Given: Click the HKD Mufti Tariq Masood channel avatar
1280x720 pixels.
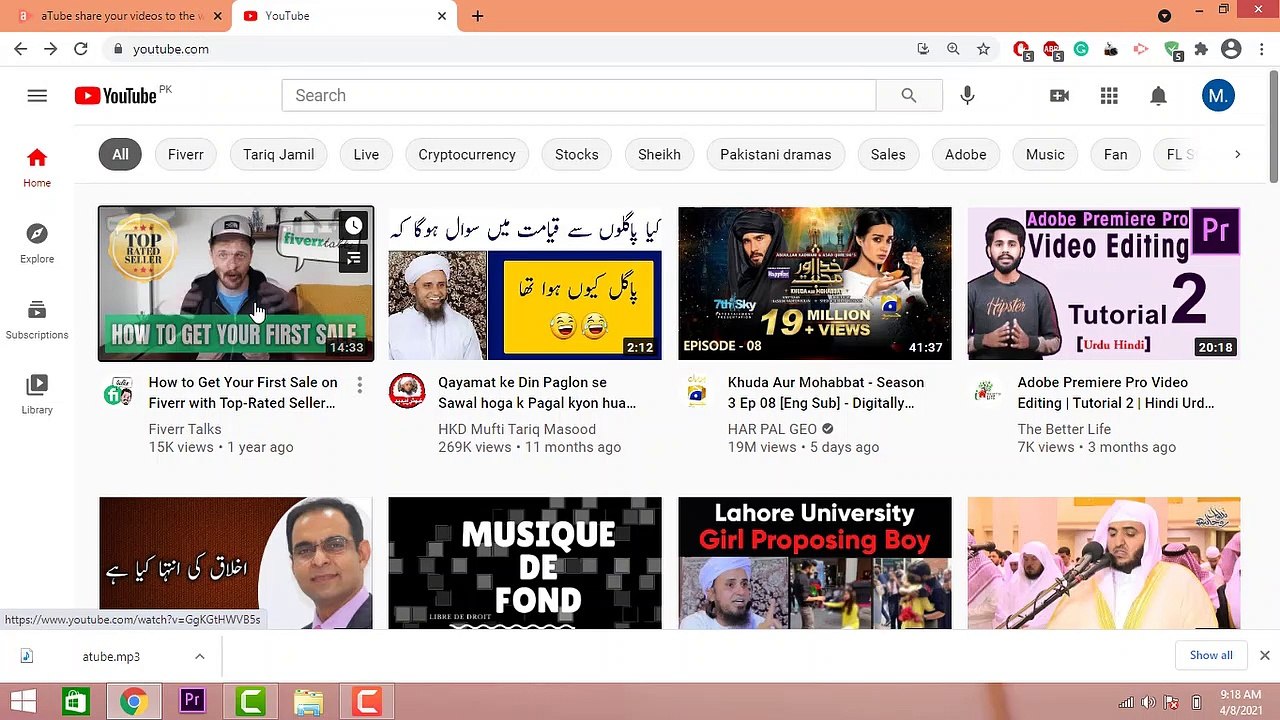Looking at the screenshot, I should pyautogui.click(x=407, y=391).
